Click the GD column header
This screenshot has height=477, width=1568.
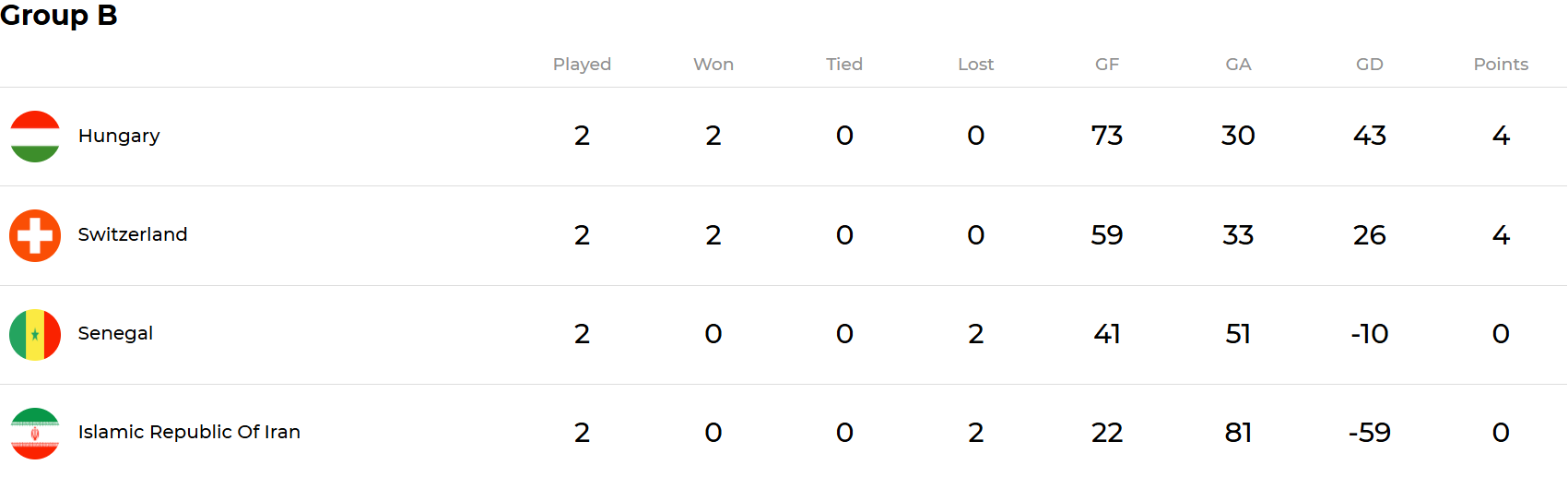[x=1369, y=64]
